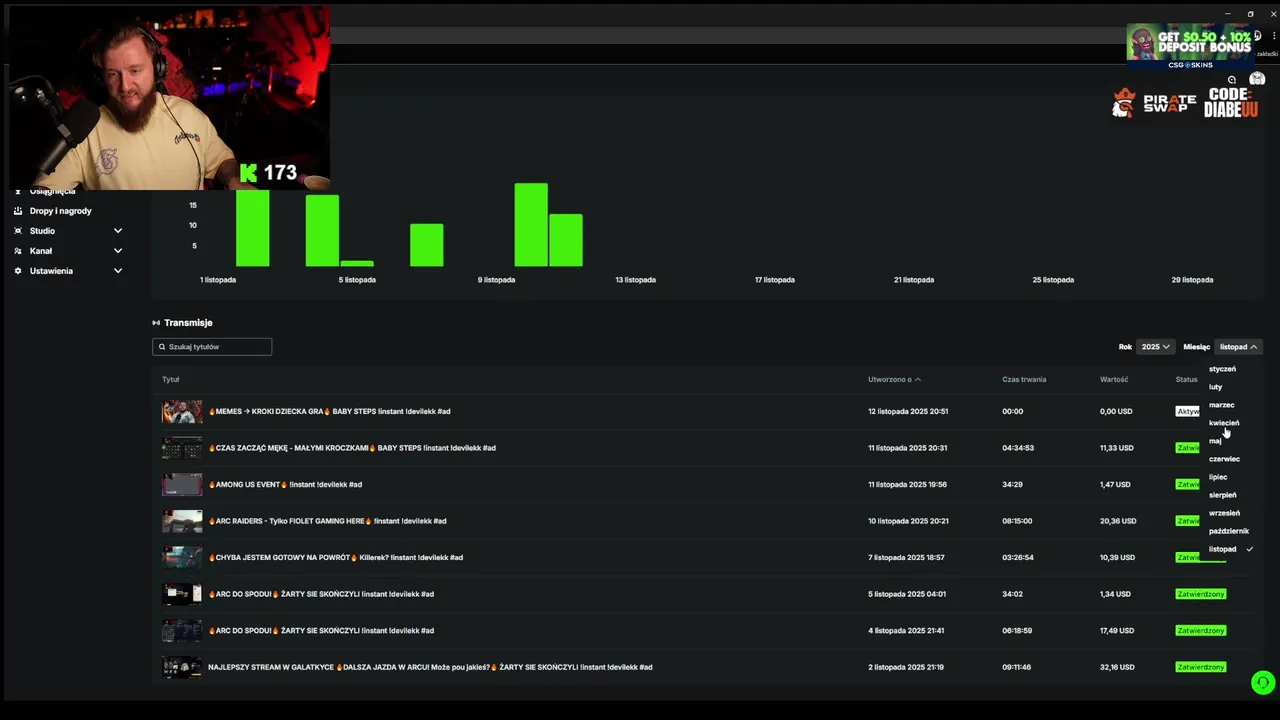The image size is (1280, 720).
Task: Collapse the Miesiąc listopad dropdown
Action: (x=1238, y=347)
